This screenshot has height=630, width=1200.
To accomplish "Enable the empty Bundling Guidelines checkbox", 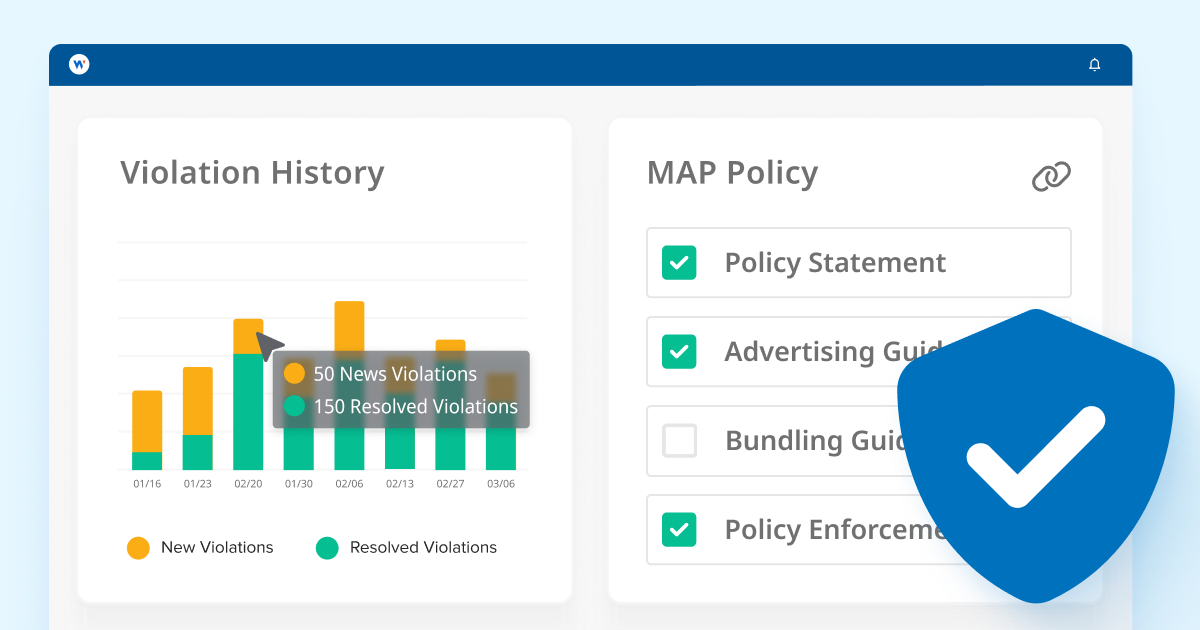I will (x=679, y=440).
